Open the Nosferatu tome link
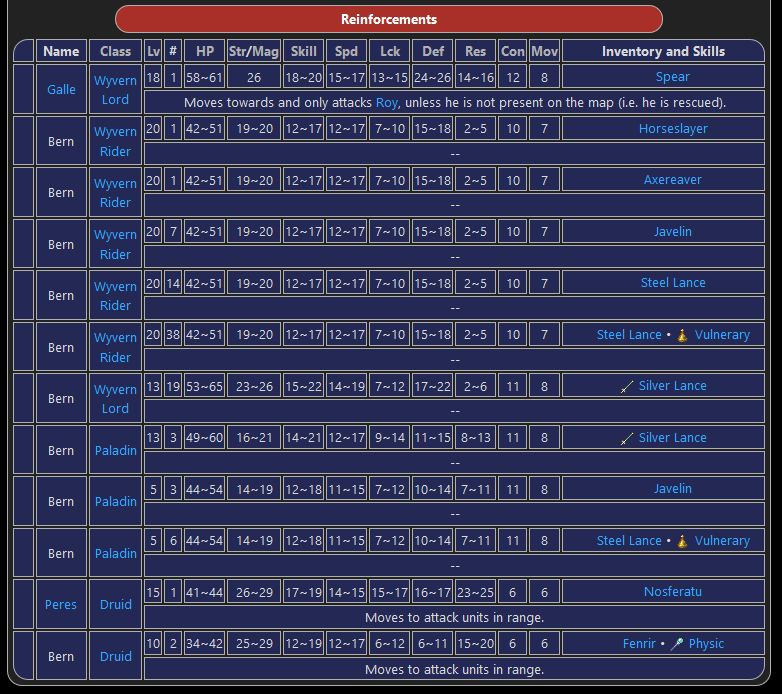Viewport: 782px width, 694px height. 672,592
